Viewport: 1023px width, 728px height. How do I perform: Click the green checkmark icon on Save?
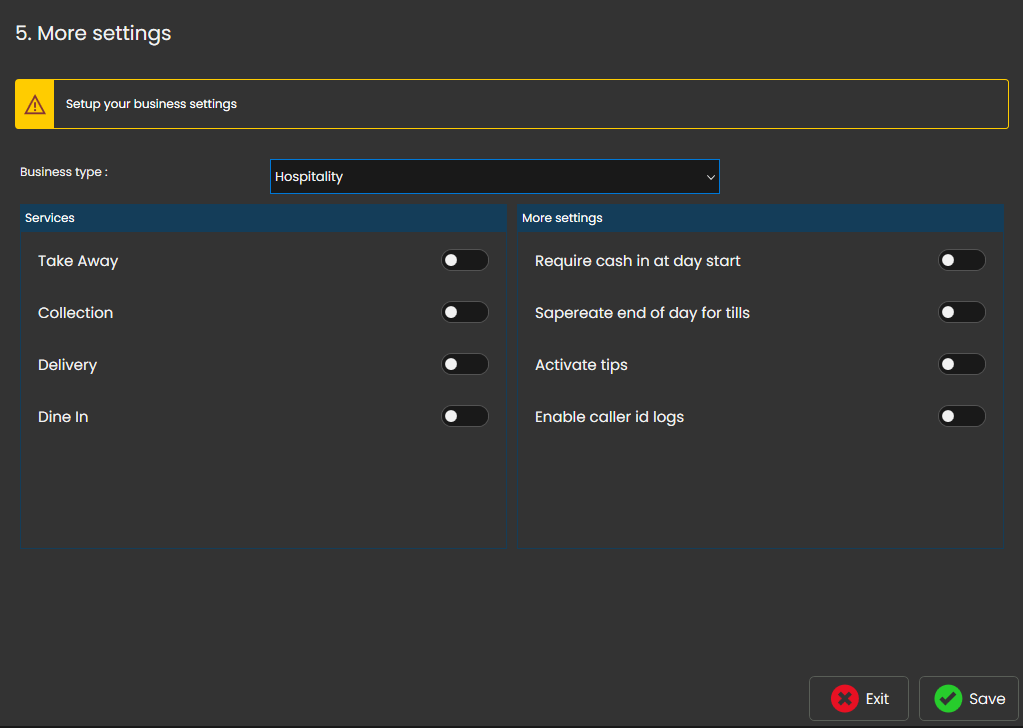pos(948,699)
